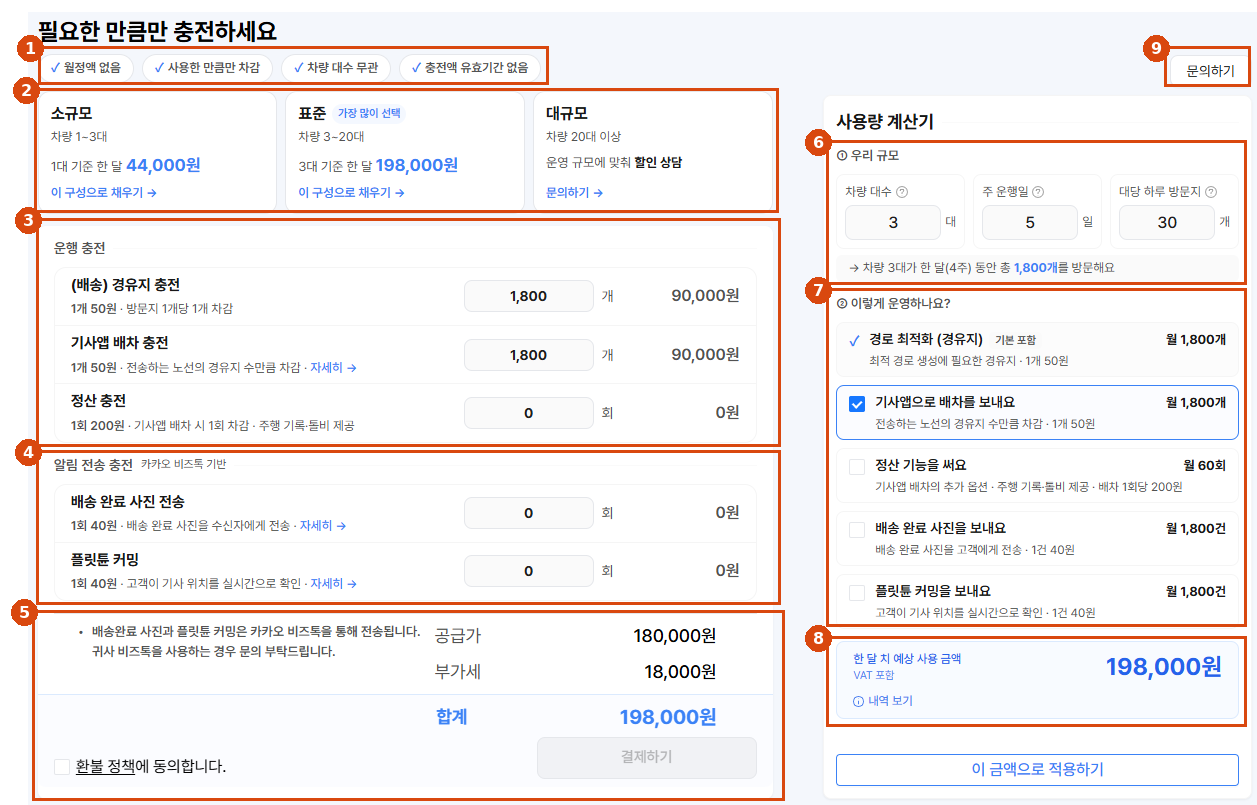This screenshot has width=1257, height=805.
Task: Click the 기본 포함 badge
Action: (x=1016, y=340)
